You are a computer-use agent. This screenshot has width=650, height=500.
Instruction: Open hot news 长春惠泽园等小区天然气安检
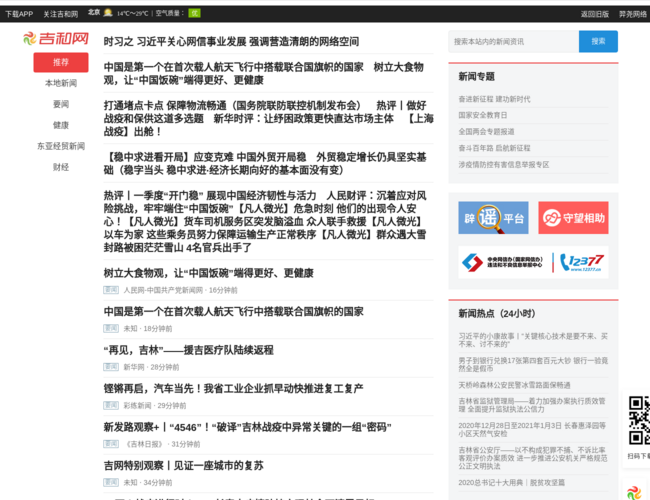[x=532, y=430]
